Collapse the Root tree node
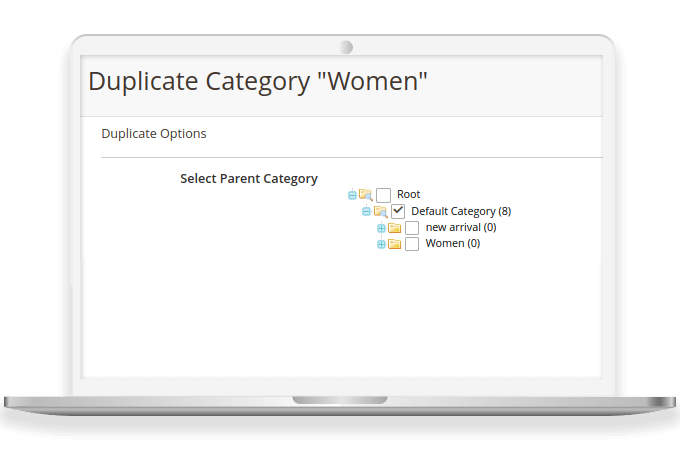This screenshot has height=450, width=680. [352, 195]
